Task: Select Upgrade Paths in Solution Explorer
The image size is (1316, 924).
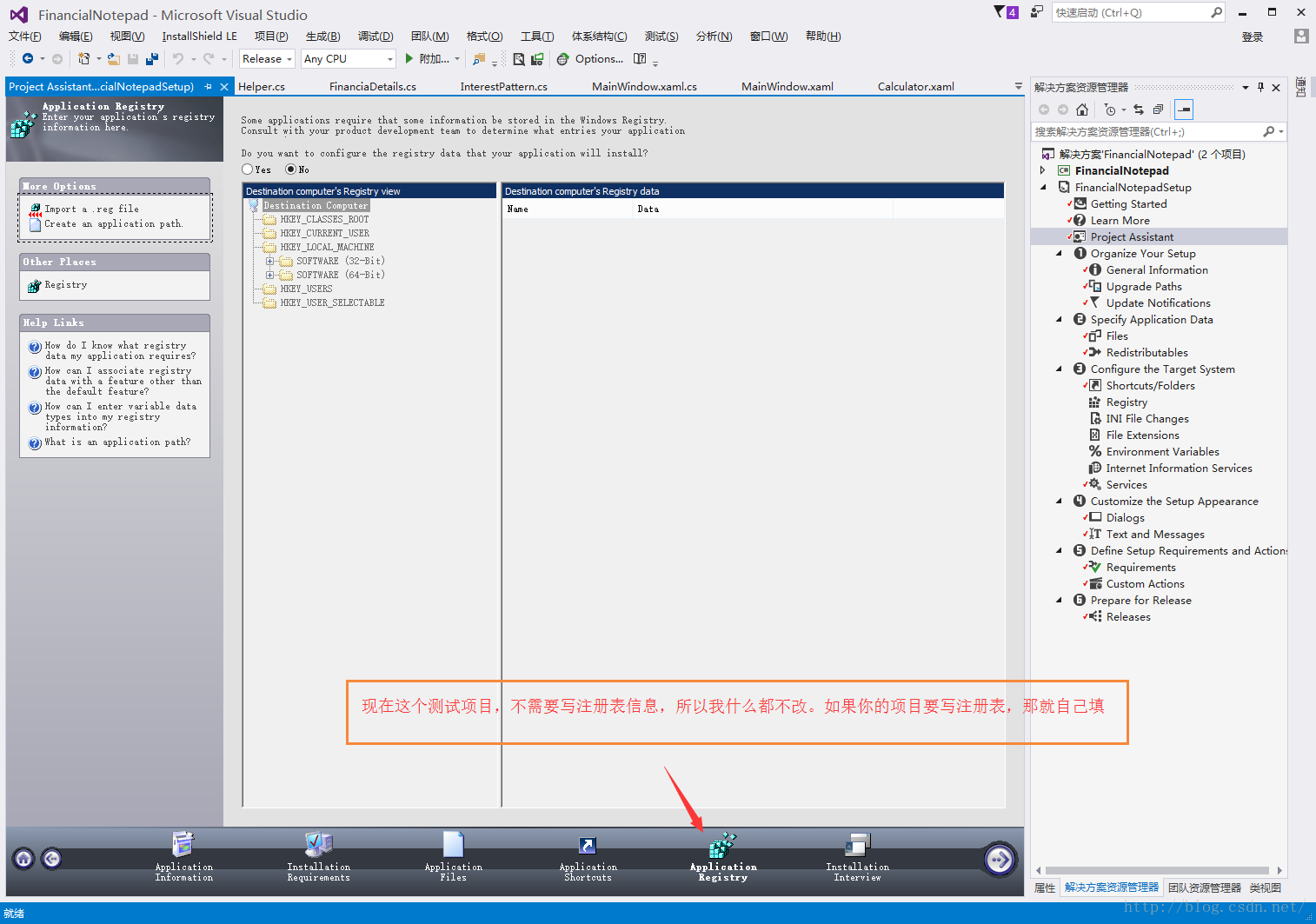Action: pos(1144,286)
